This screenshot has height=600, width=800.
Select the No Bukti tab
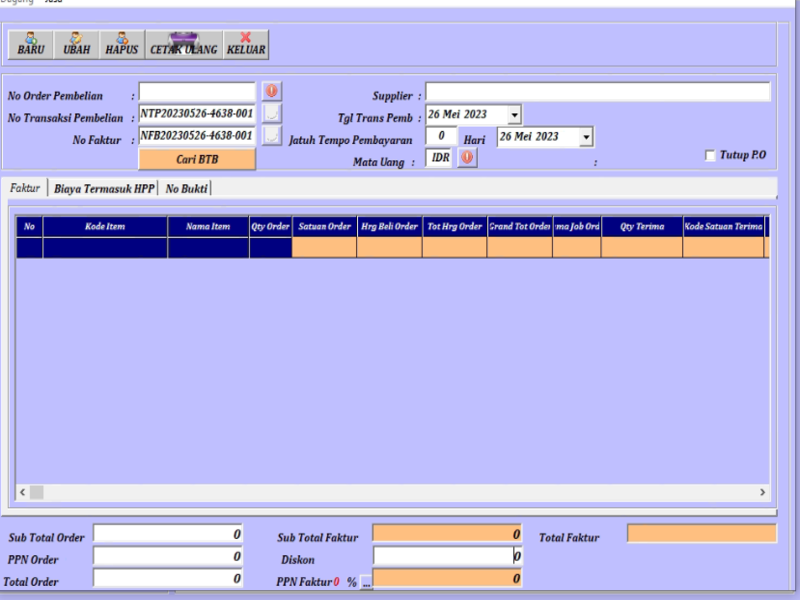(186, 189)
